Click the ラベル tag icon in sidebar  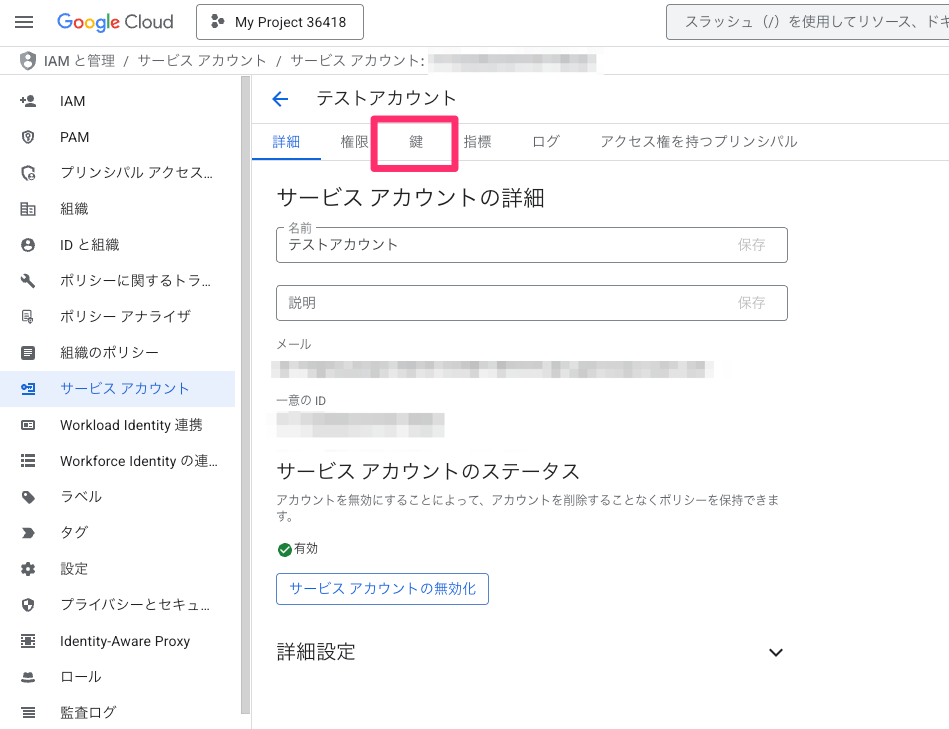pos(28,497)
